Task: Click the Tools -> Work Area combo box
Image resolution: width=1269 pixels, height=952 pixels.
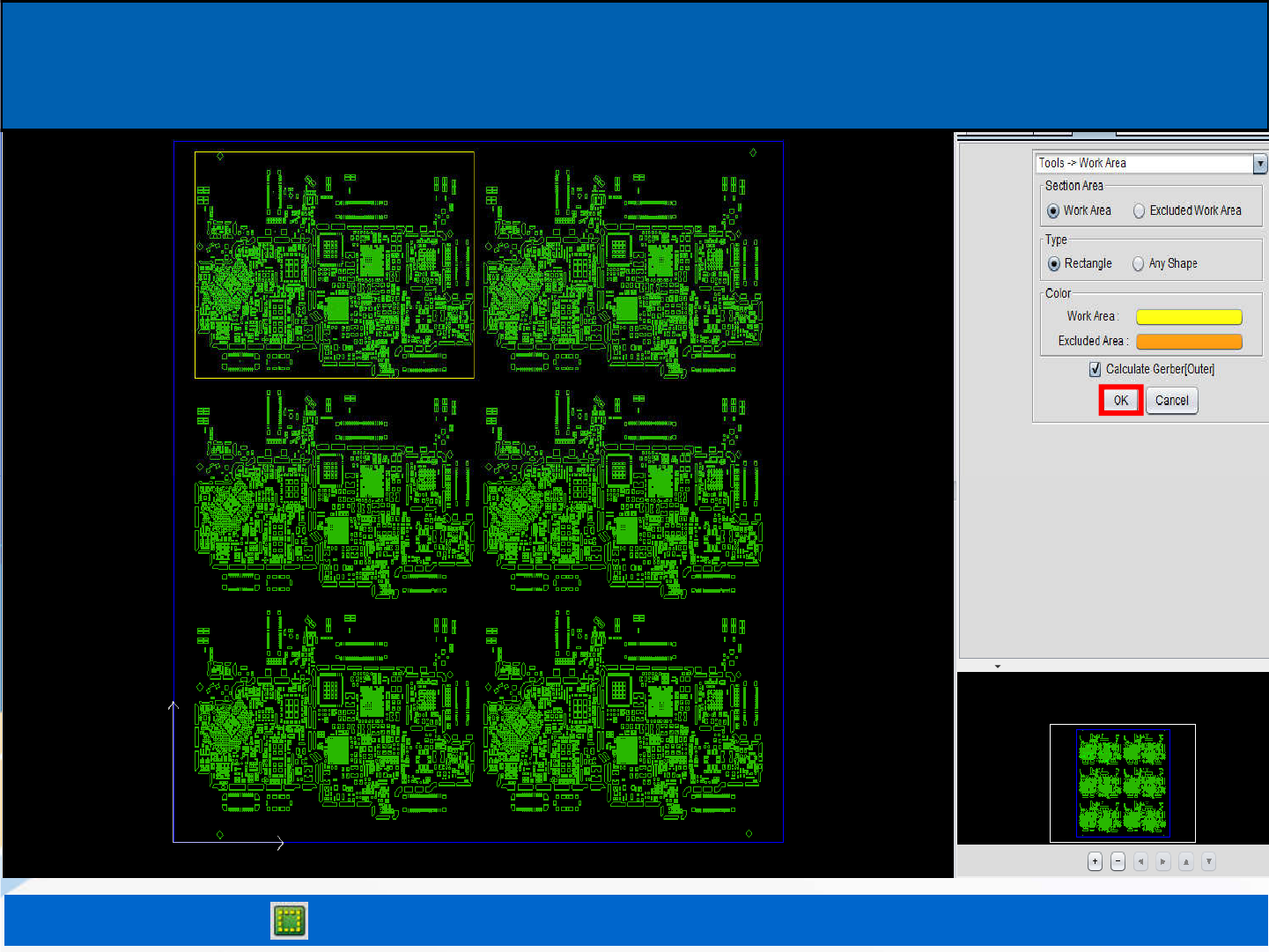Action: point(1143,164)
